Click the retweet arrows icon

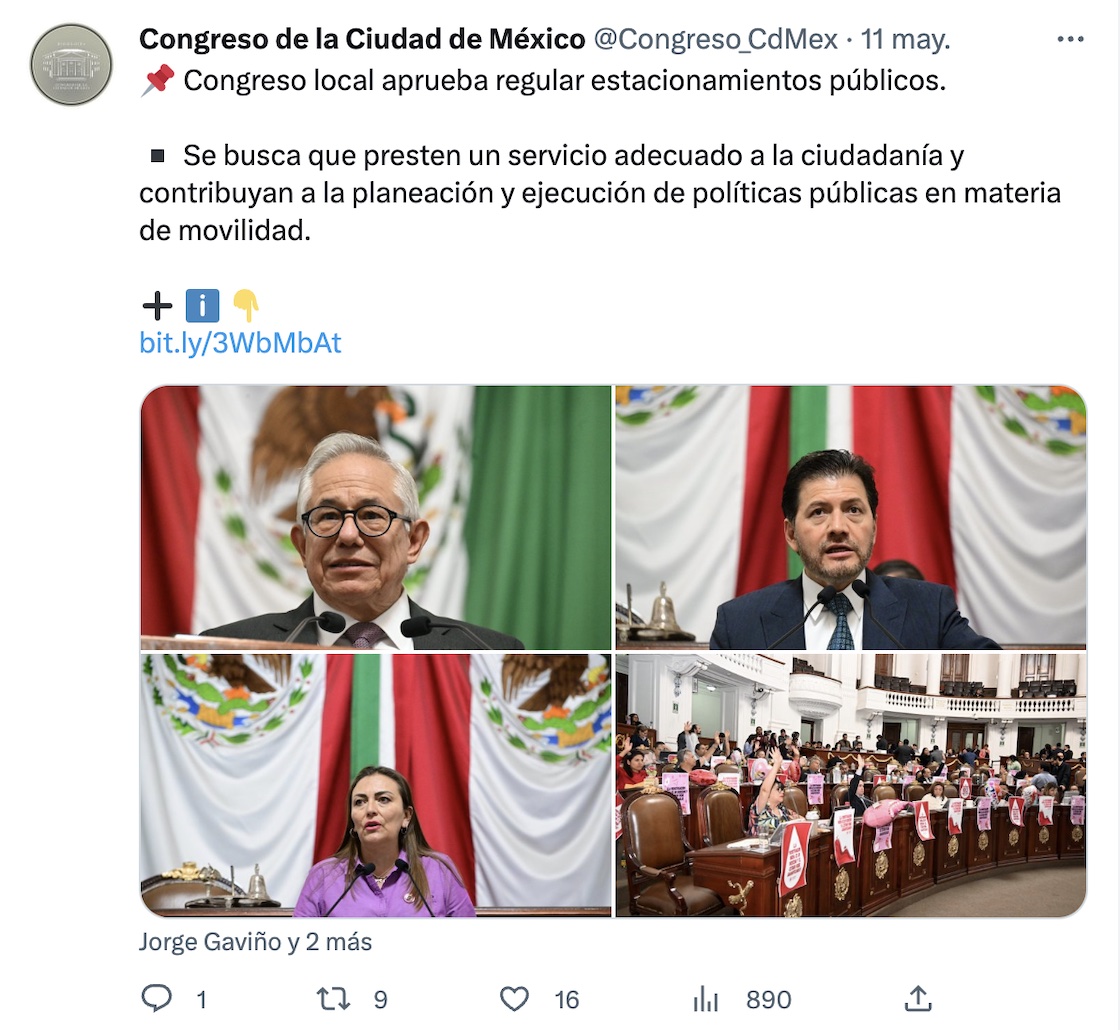pos(334,999)
